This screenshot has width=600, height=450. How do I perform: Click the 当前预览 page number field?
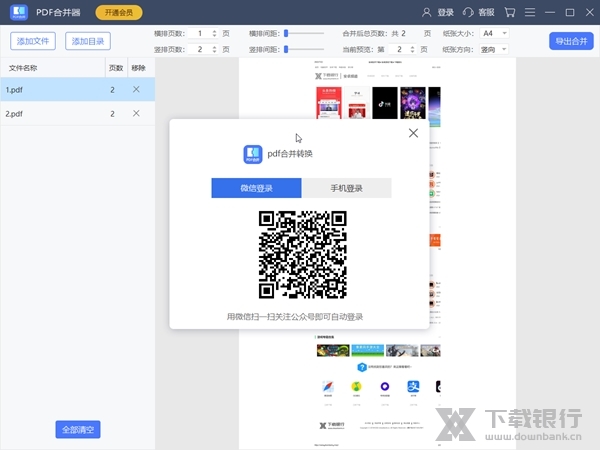[x=402, y=49]
